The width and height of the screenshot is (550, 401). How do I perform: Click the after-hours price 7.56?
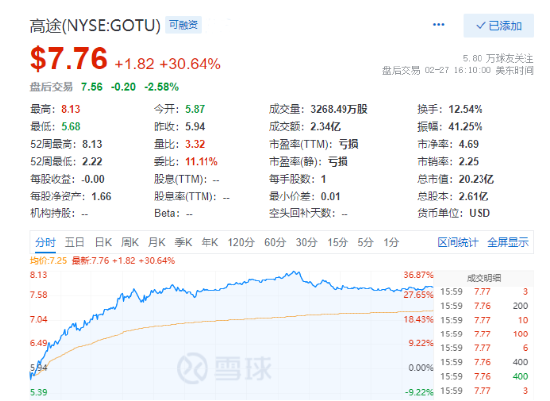(x=92, y=87)
